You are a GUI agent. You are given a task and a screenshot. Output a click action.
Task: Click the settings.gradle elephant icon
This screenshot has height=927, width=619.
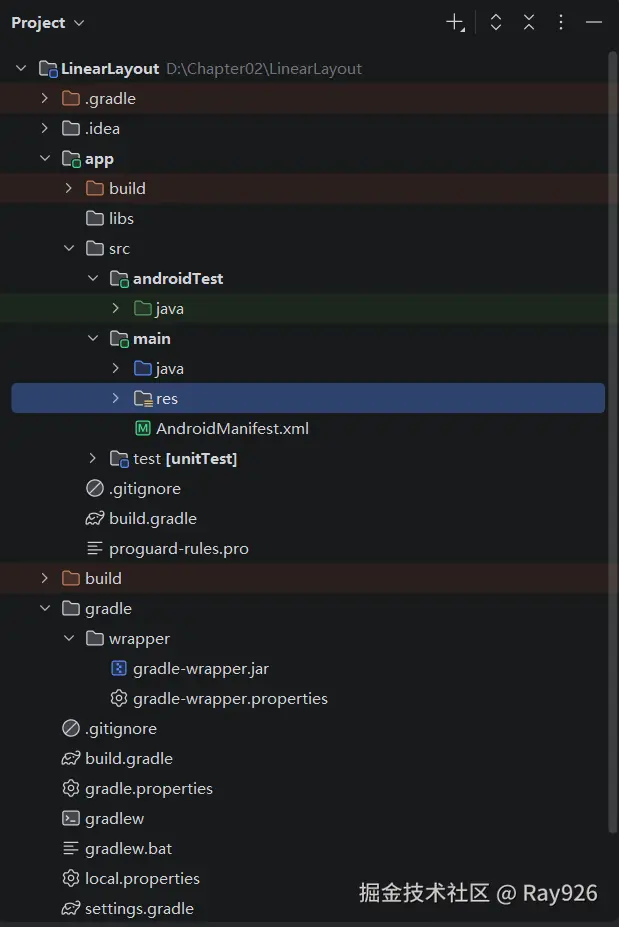coord(71,909)
